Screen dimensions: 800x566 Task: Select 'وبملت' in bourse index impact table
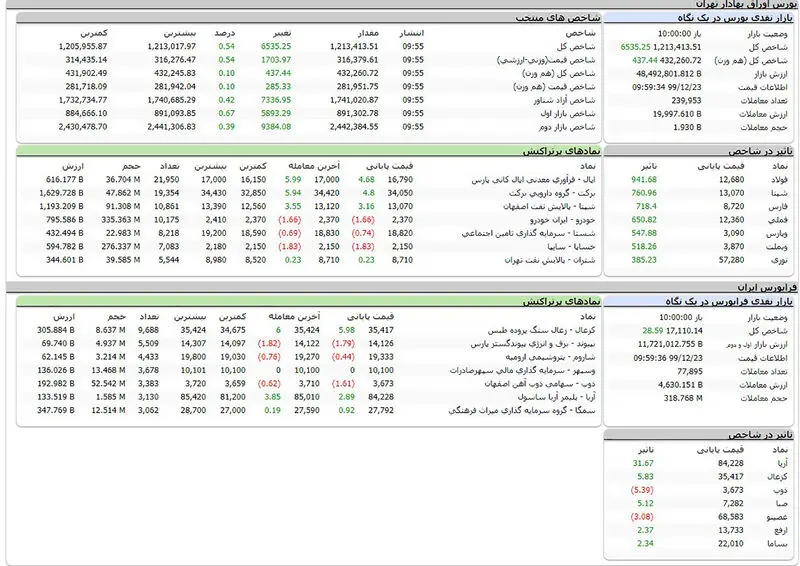point(777,247)
